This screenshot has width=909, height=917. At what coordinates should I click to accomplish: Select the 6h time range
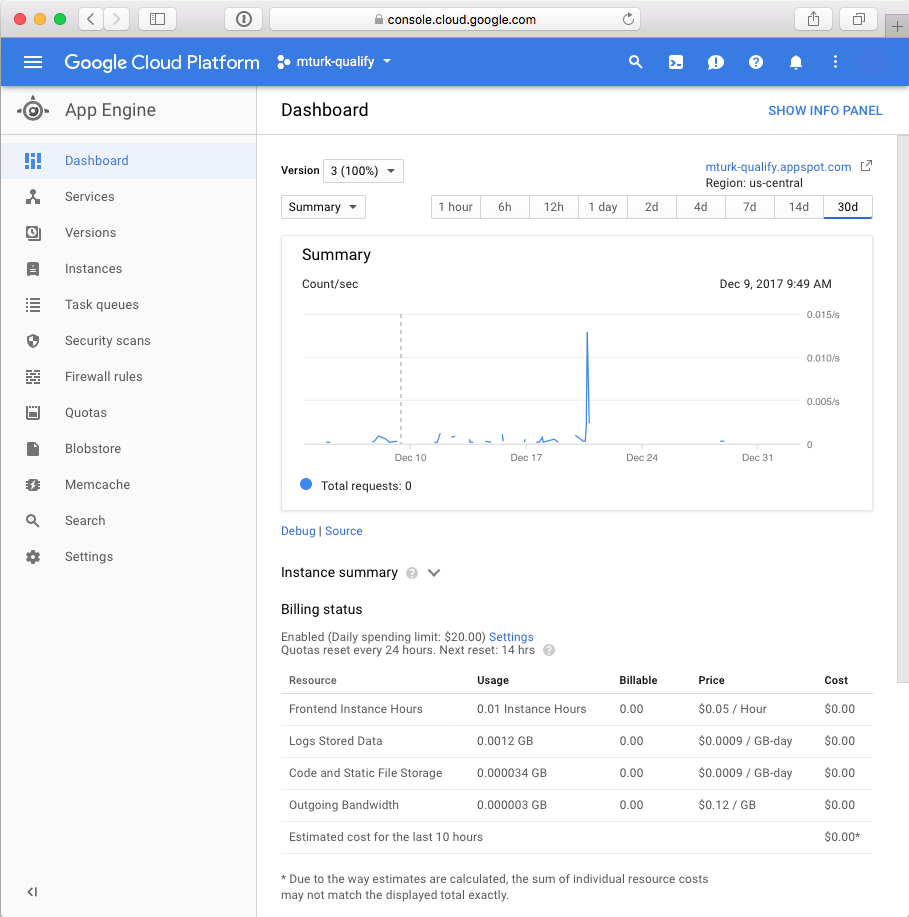click(x=505, y=207)
